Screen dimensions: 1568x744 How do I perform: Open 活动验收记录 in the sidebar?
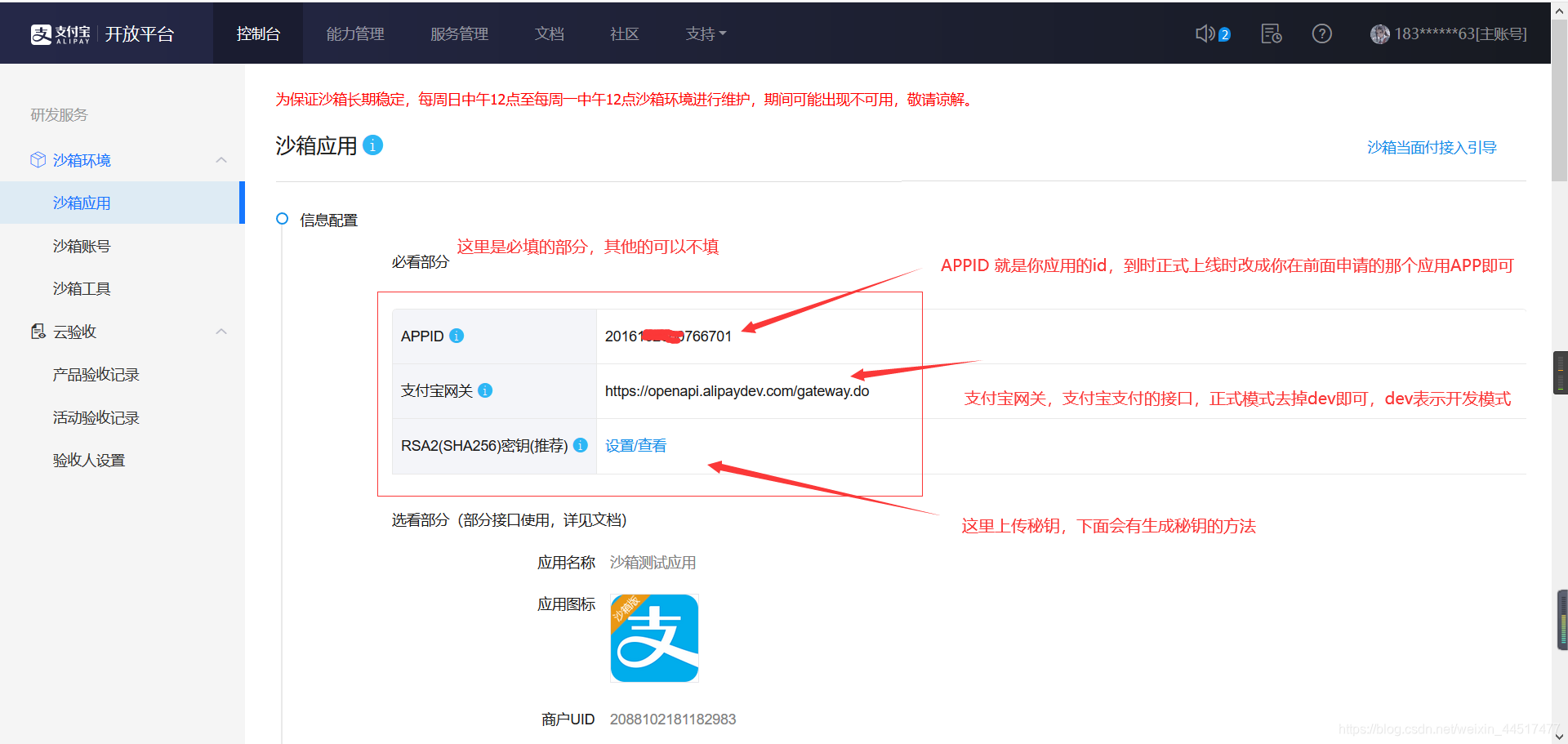point(96,417)
